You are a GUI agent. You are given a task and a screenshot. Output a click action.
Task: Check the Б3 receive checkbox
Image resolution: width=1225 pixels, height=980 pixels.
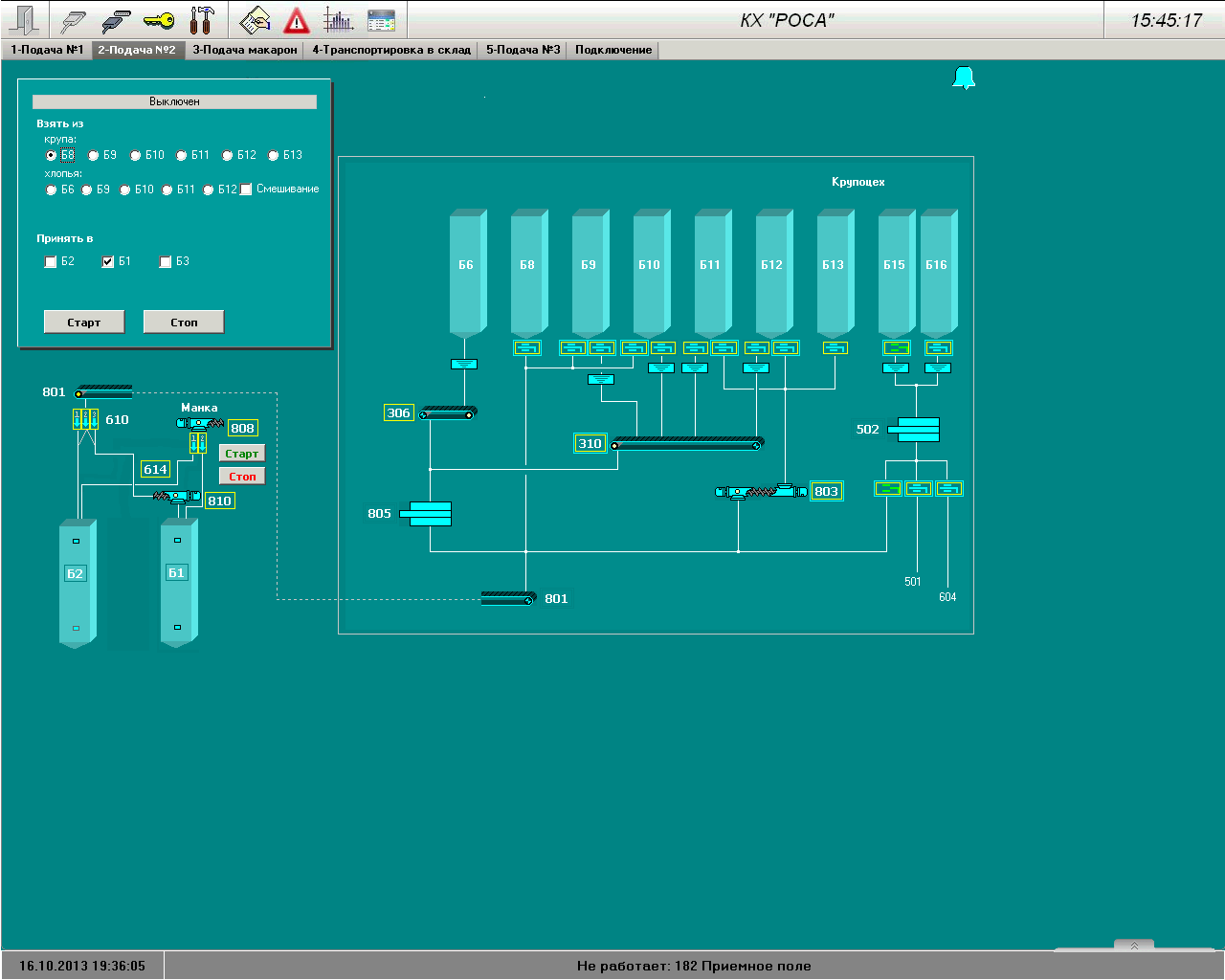point(166,261)
